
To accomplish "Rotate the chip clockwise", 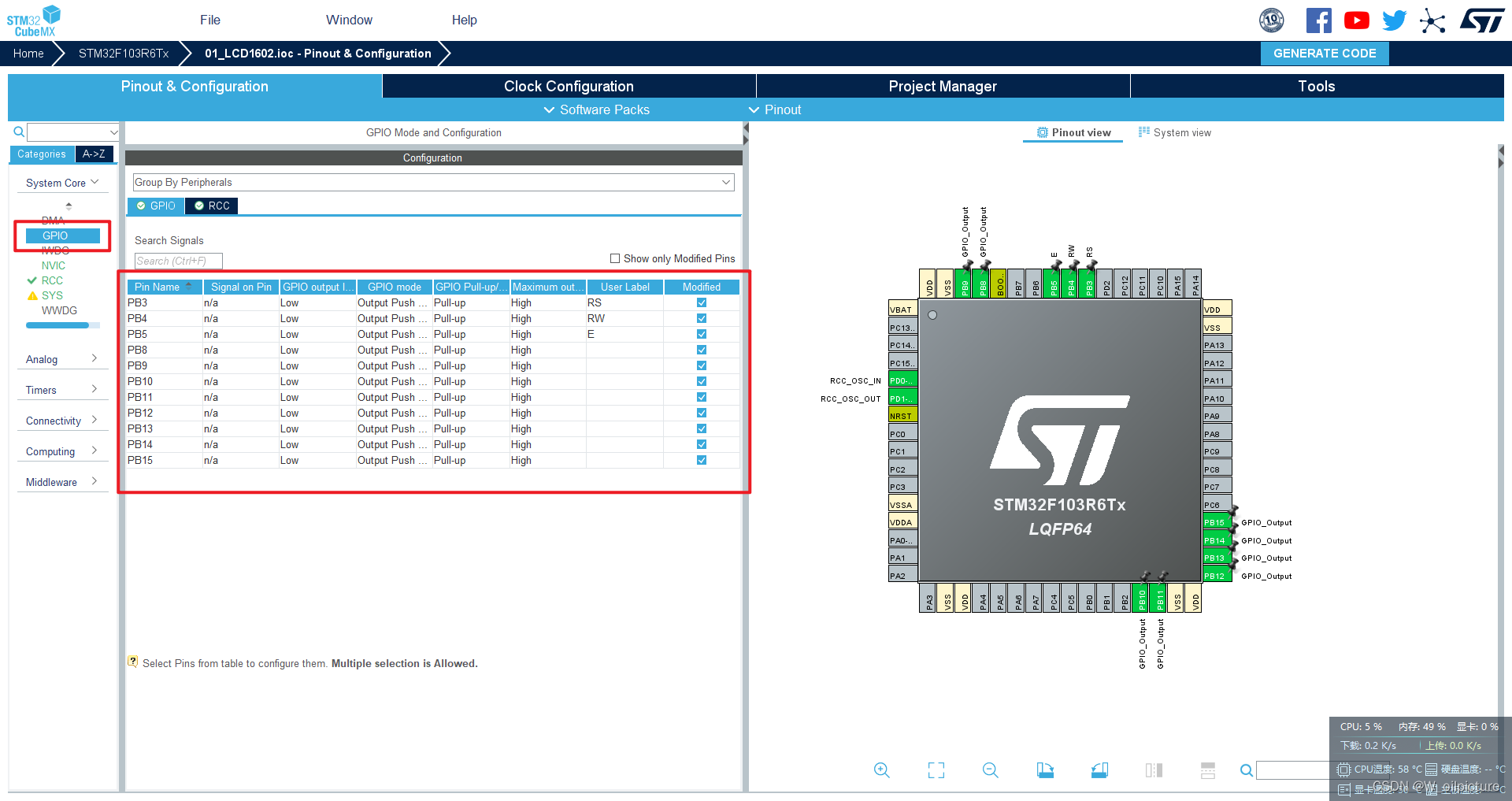I will pyautogui.click(x=1045, y=770).
